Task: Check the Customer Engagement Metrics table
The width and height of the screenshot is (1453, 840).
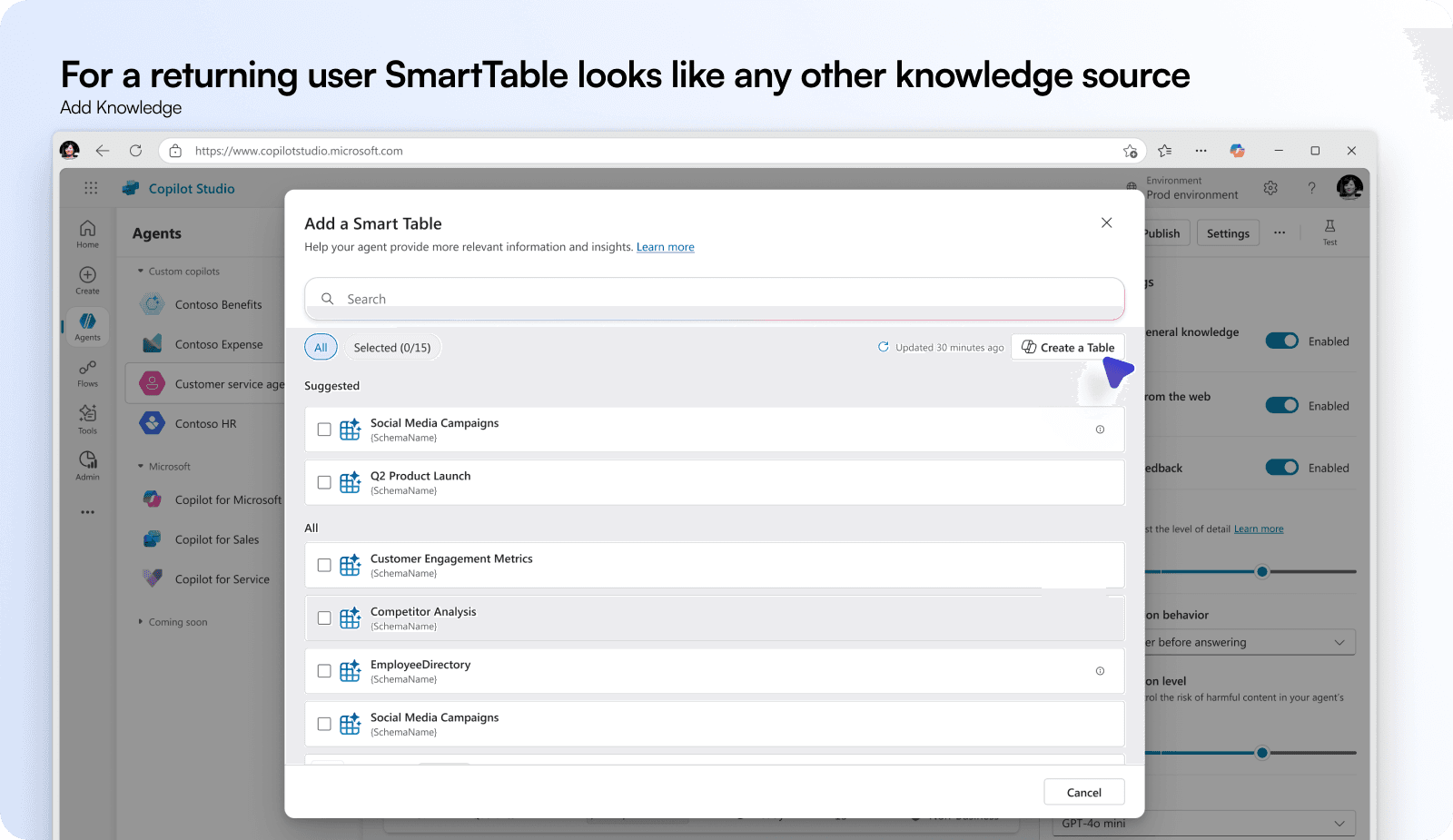Action: (x=324, y=565)
